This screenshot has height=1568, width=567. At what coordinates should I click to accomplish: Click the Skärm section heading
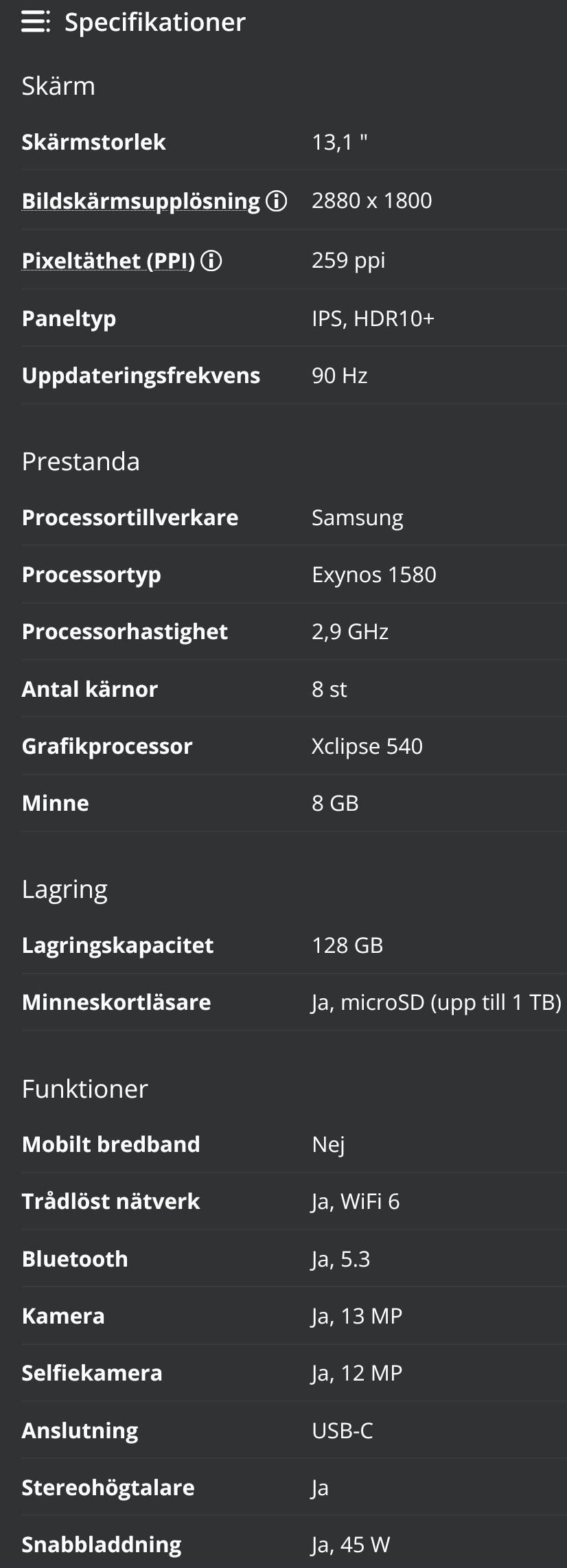click(58, 86)
